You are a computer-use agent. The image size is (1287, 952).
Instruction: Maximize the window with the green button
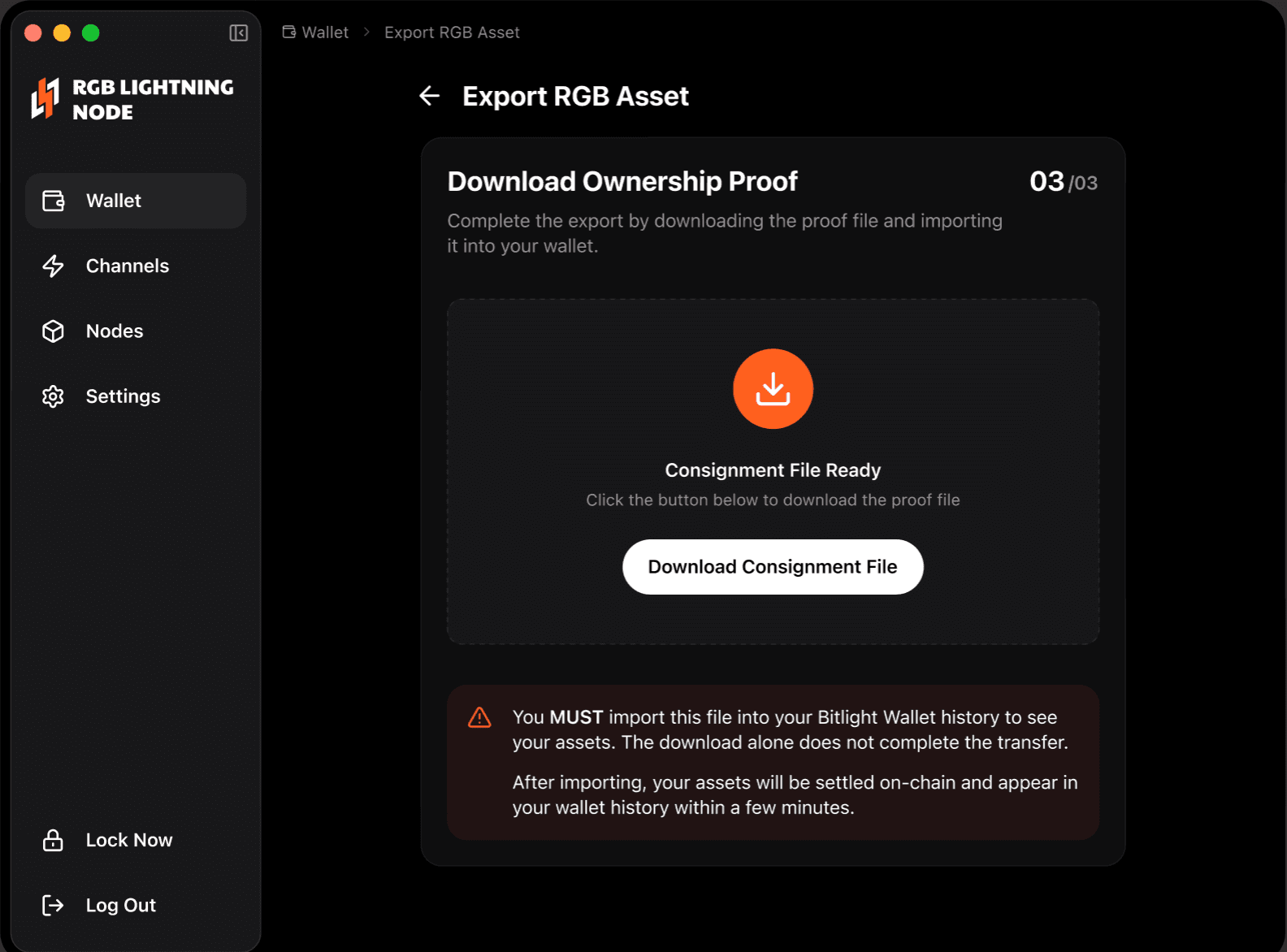pyautogui.click(x=91, y=32)
